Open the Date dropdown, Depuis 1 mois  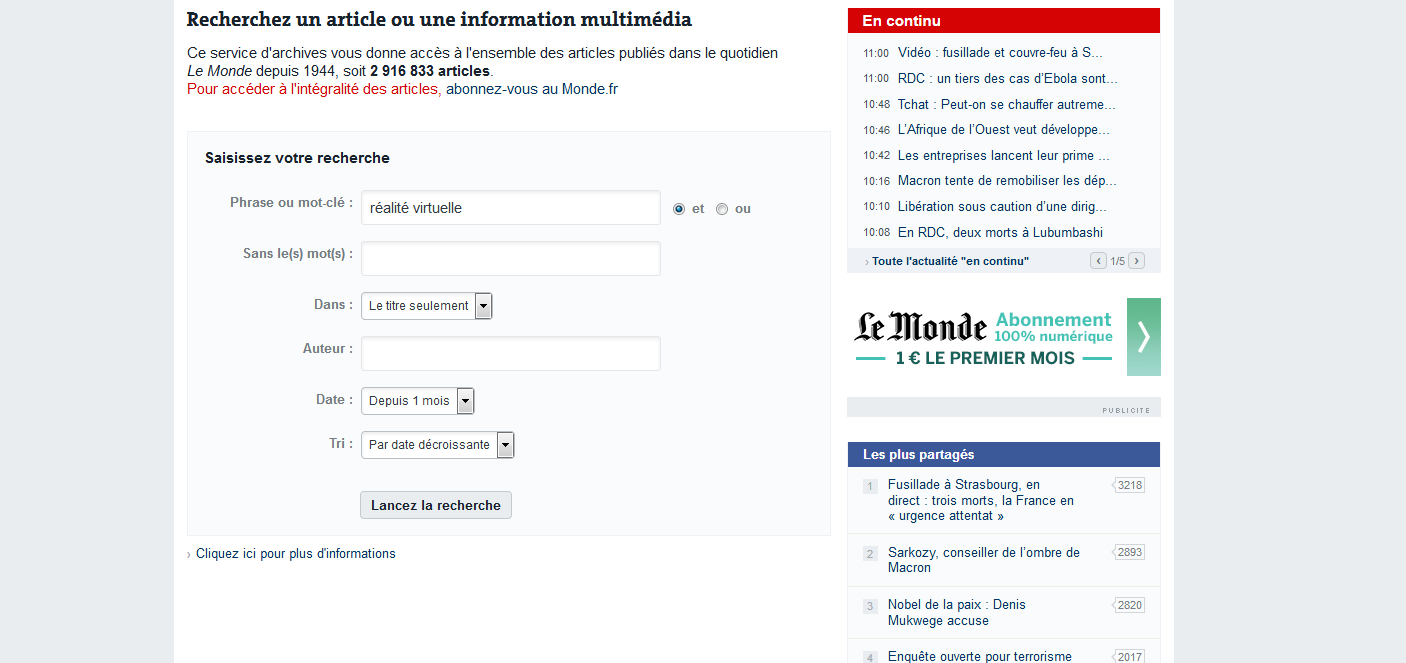click(x=417, y=401)
